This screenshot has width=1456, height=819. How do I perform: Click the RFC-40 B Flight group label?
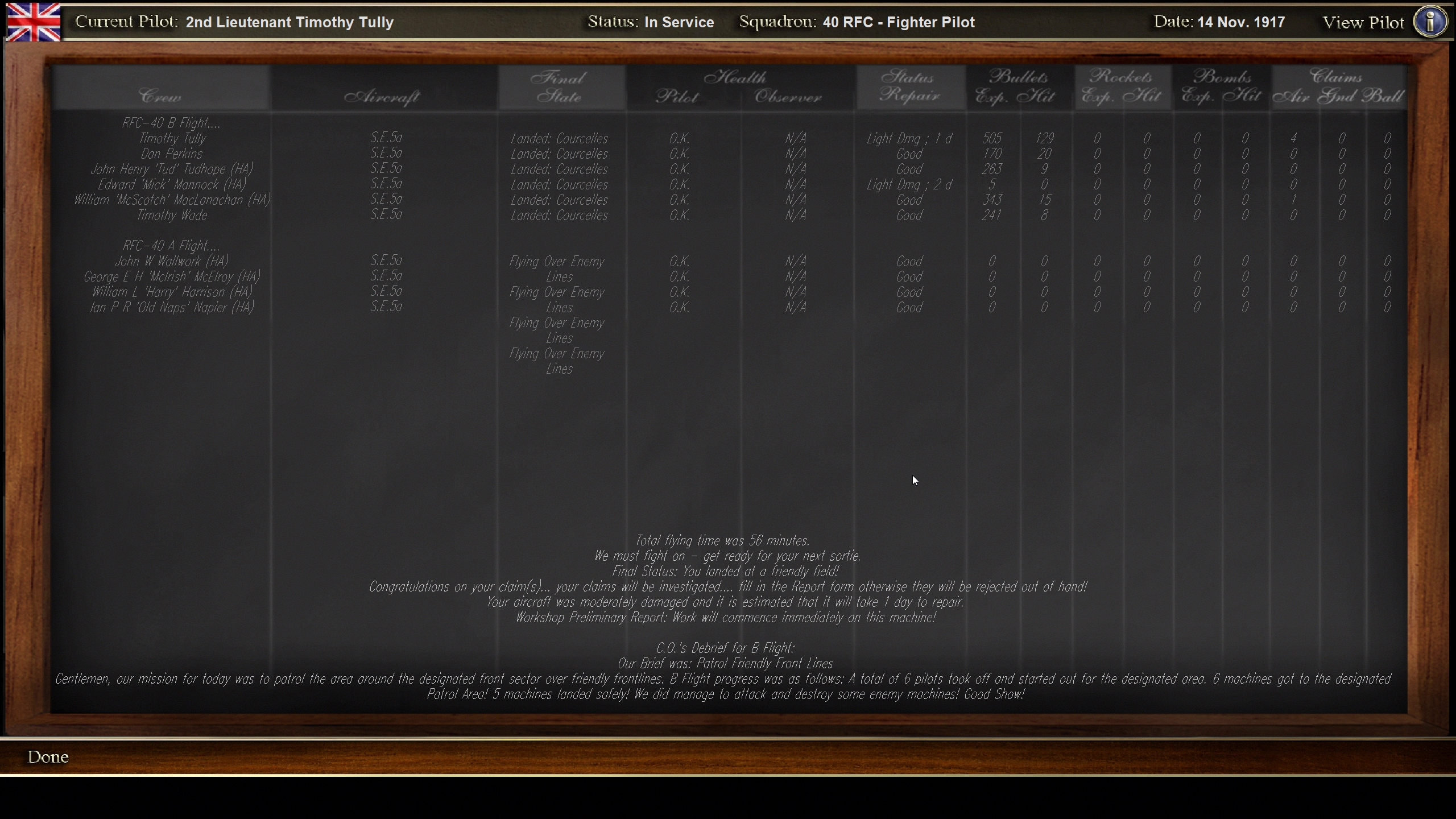(x=171, y=123)
